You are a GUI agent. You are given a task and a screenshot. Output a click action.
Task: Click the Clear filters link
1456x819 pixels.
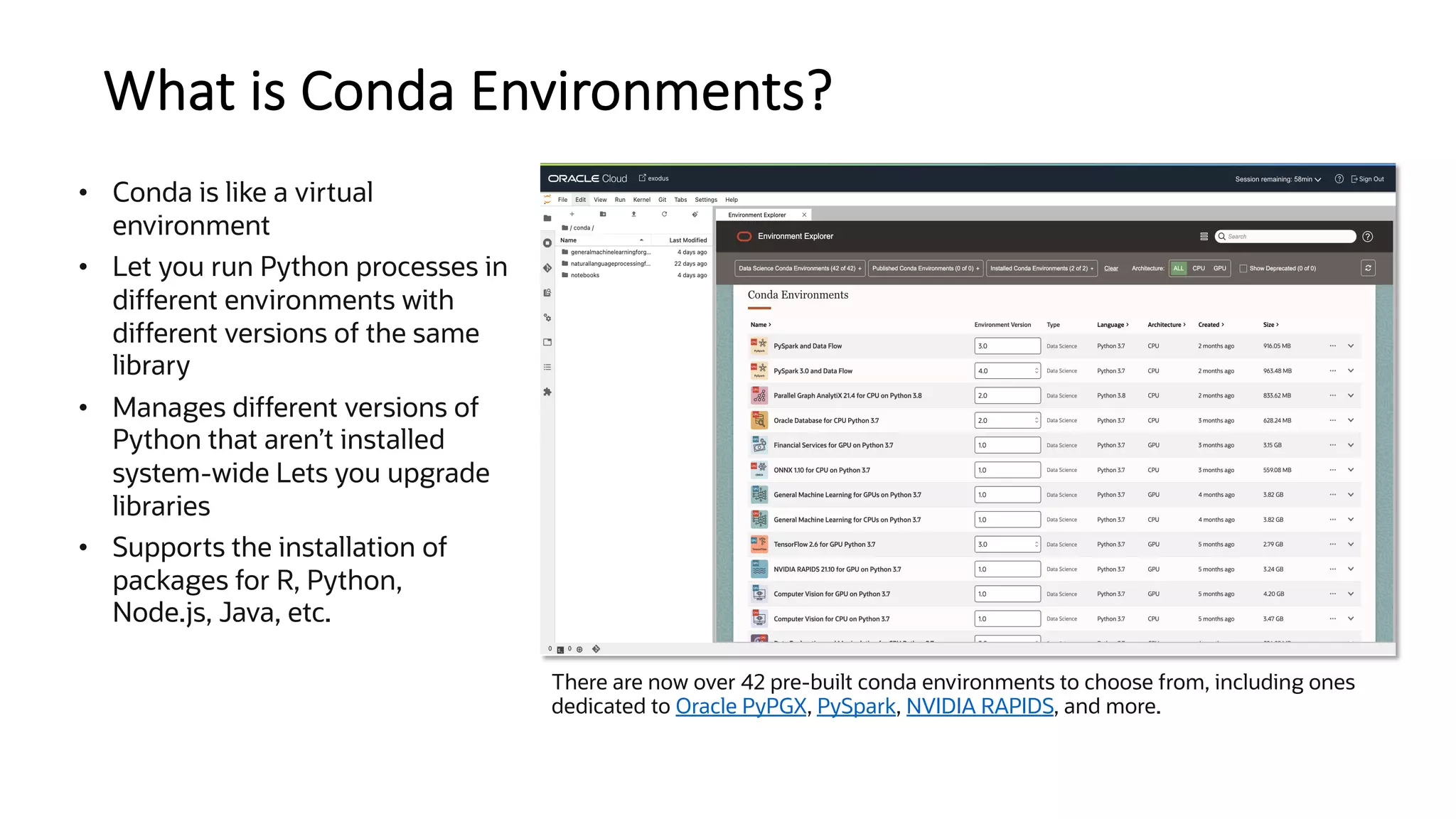[x=1110, y=269]
